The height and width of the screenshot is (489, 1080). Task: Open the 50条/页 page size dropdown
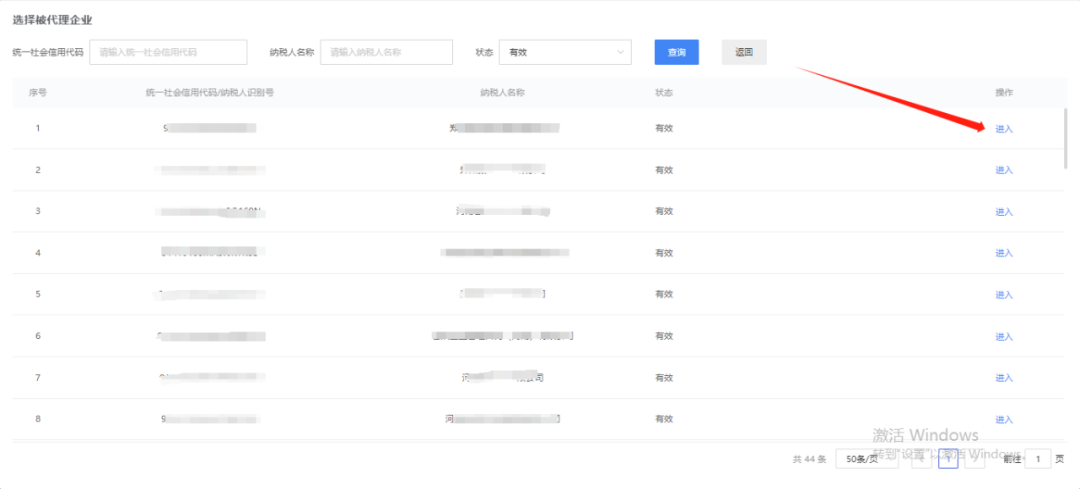866,459
